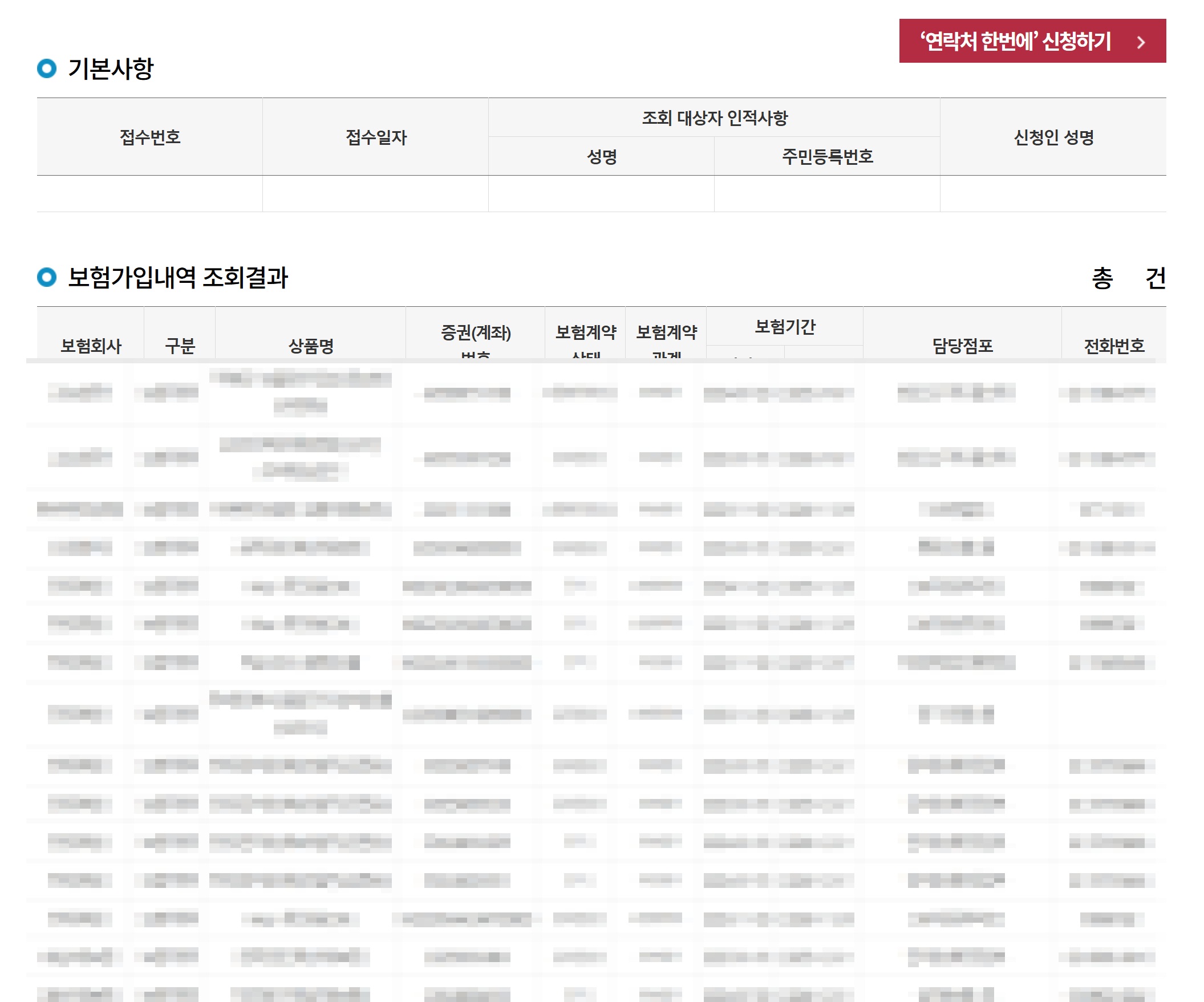Select the 접수번호 column header

pyautogui.click(x=149, y=137)
